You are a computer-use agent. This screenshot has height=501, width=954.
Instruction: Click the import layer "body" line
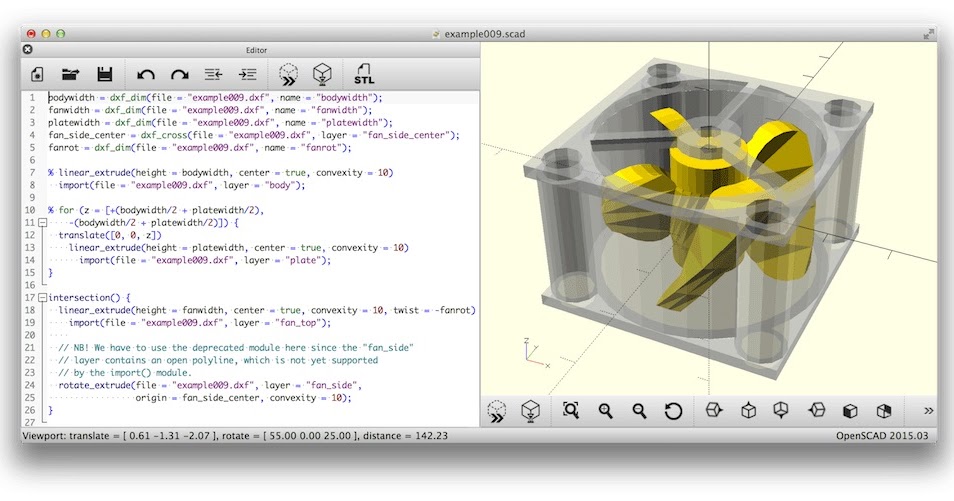click(x=182, y=185)
